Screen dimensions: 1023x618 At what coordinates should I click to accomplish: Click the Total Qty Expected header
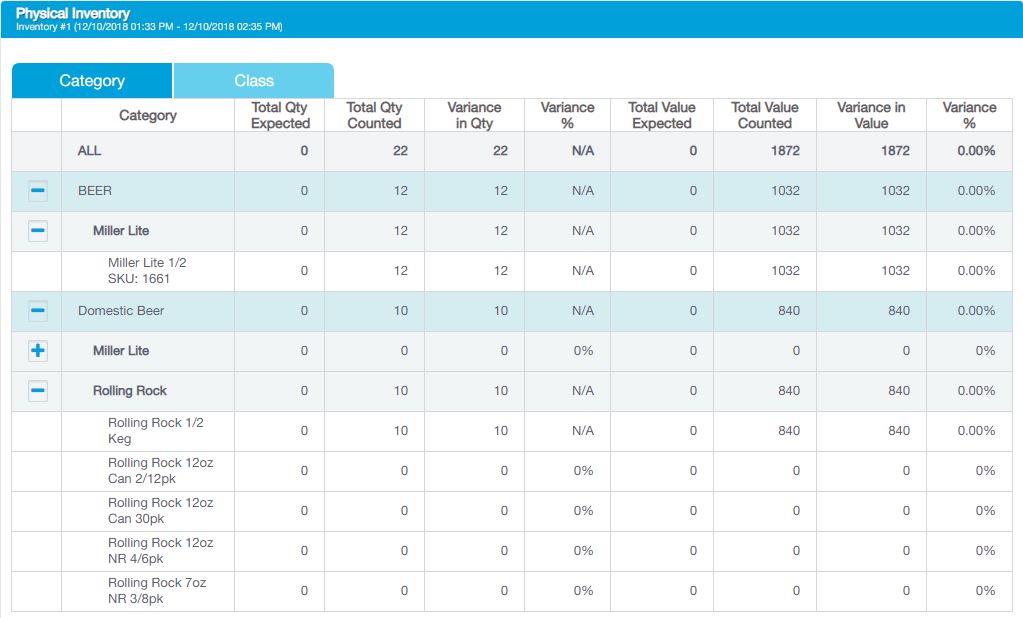click(280, 116)
